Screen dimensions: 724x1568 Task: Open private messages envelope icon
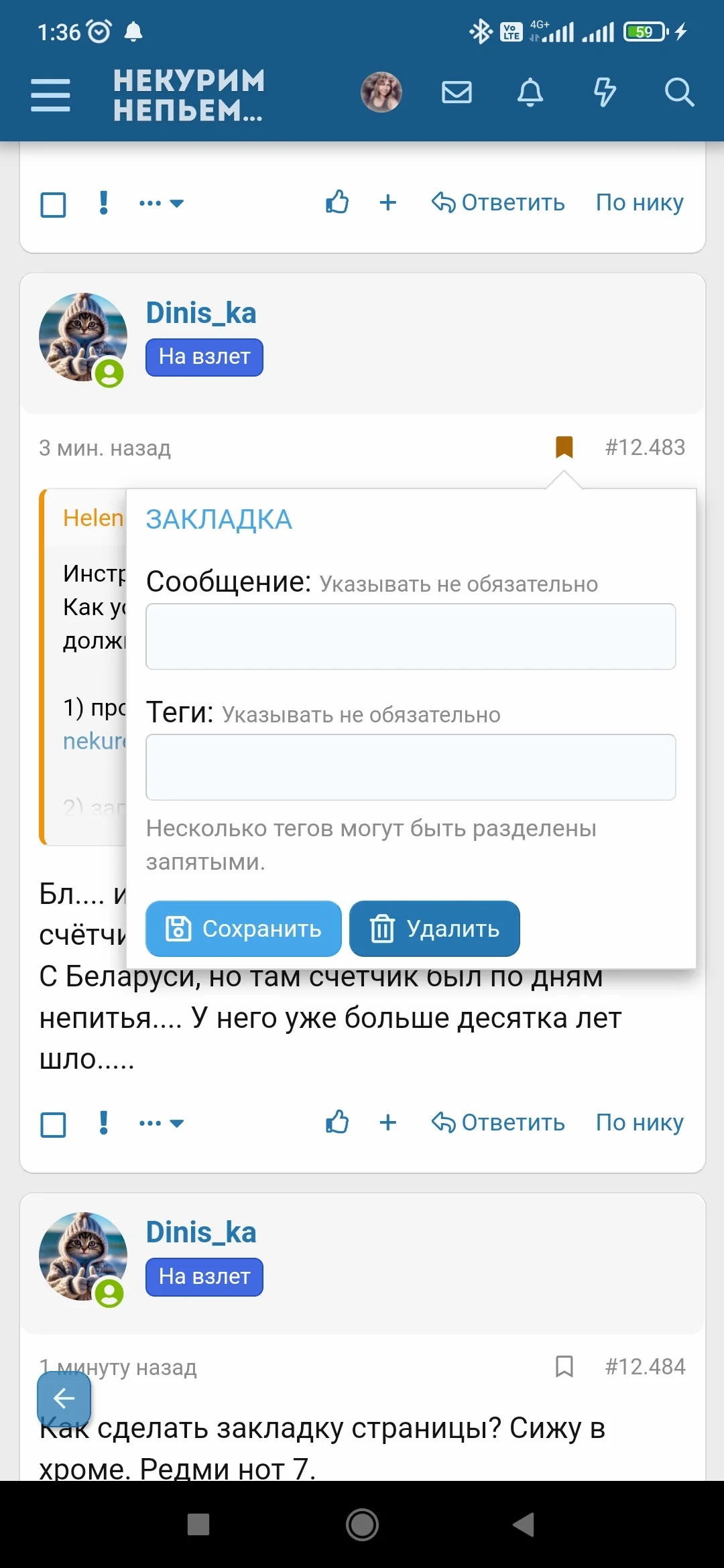[x=457, y=92]
